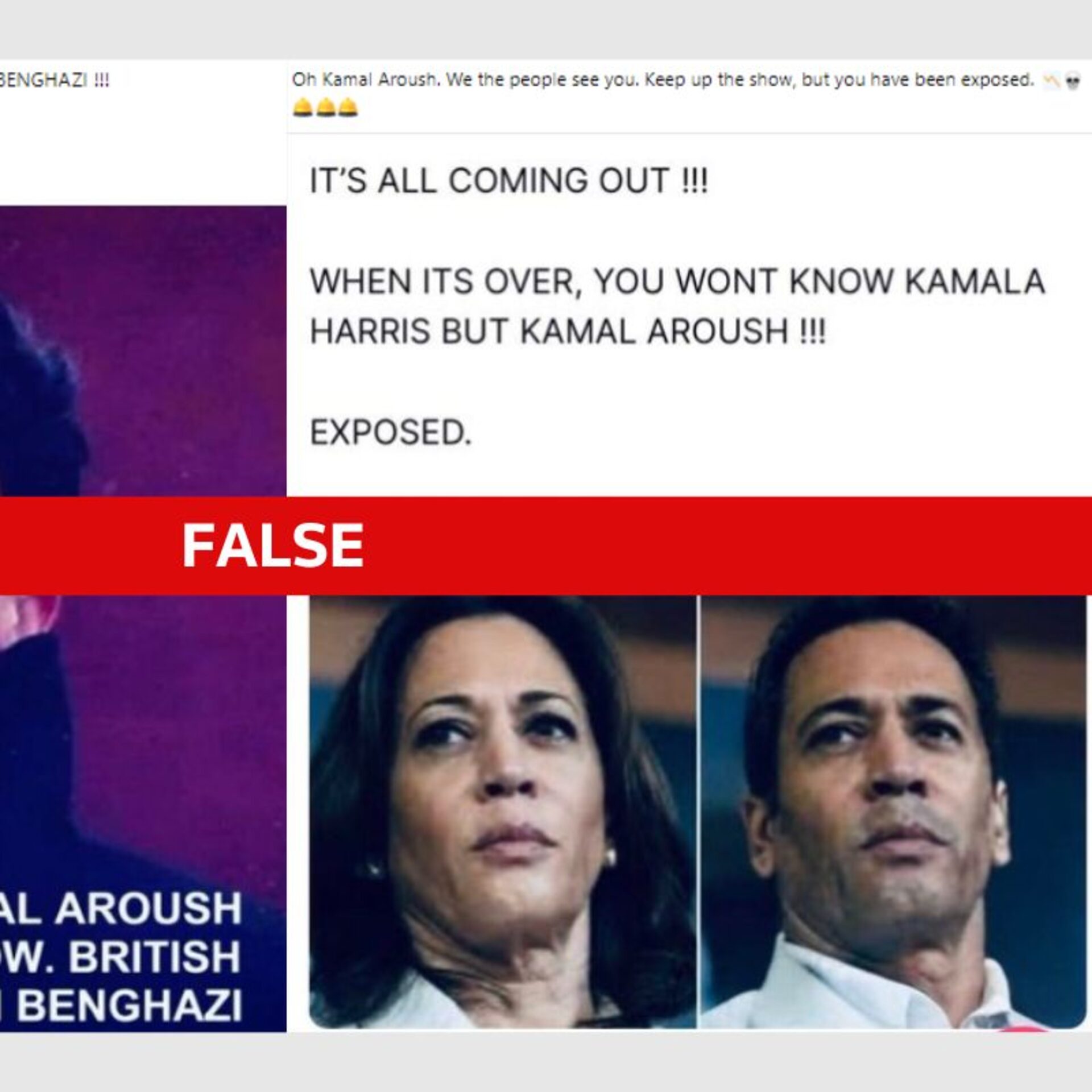Click the 'EXPOSED.' text in the post
This screenshot has height=1092, width=1092.
[391, 432]
